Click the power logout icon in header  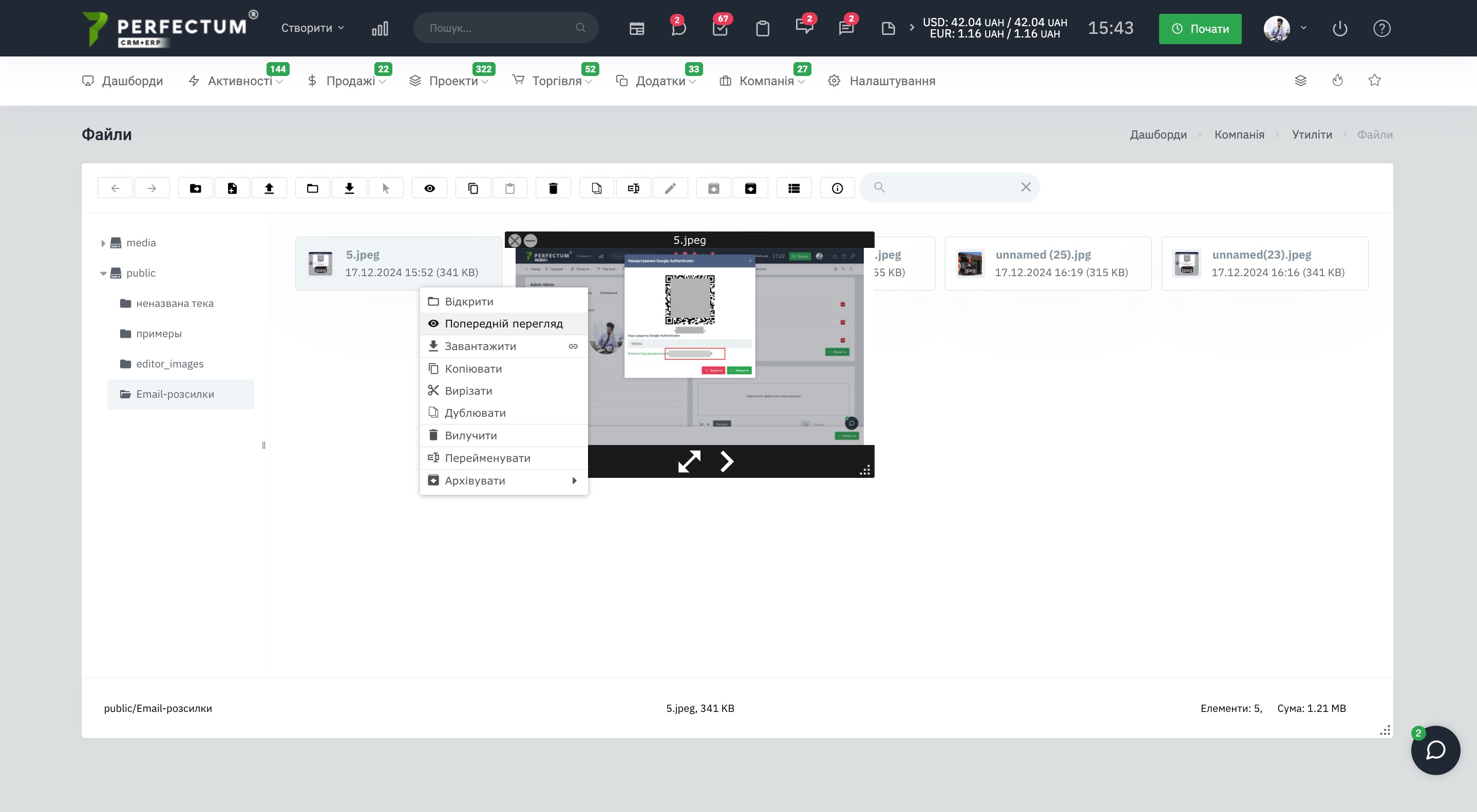pos(1339,28)
